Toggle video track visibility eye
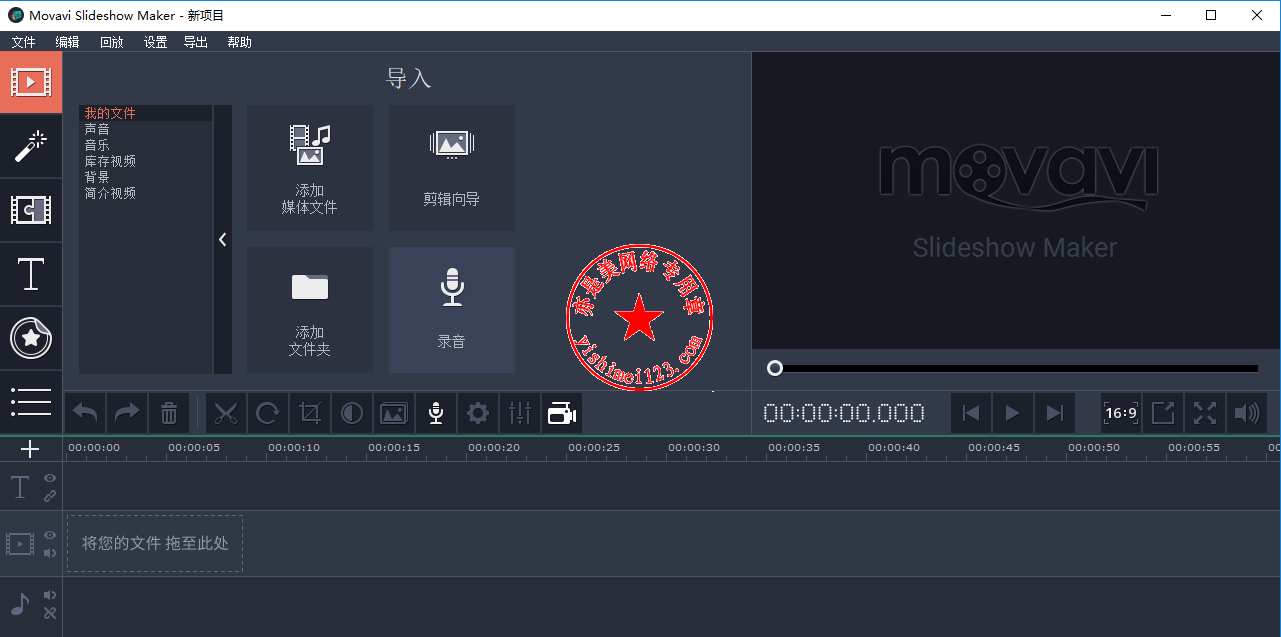The image size is (1281, 637). 50,535
